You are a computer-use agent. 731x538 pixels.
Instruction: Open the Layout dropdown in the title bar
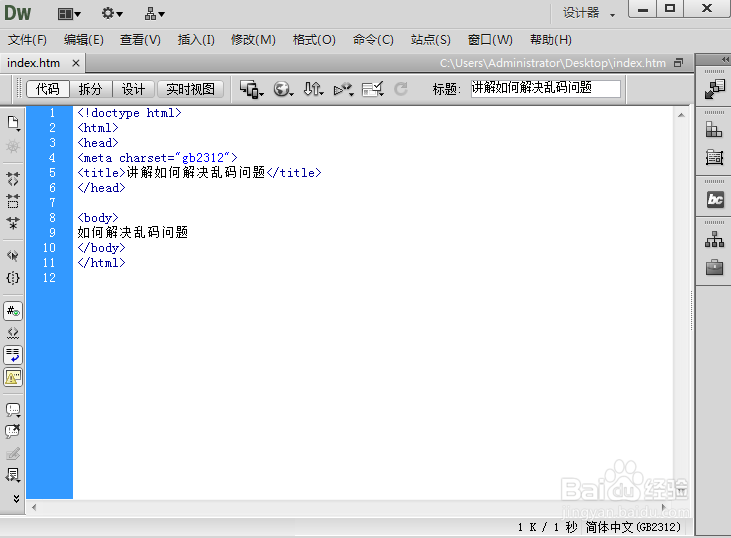point(69,14)
